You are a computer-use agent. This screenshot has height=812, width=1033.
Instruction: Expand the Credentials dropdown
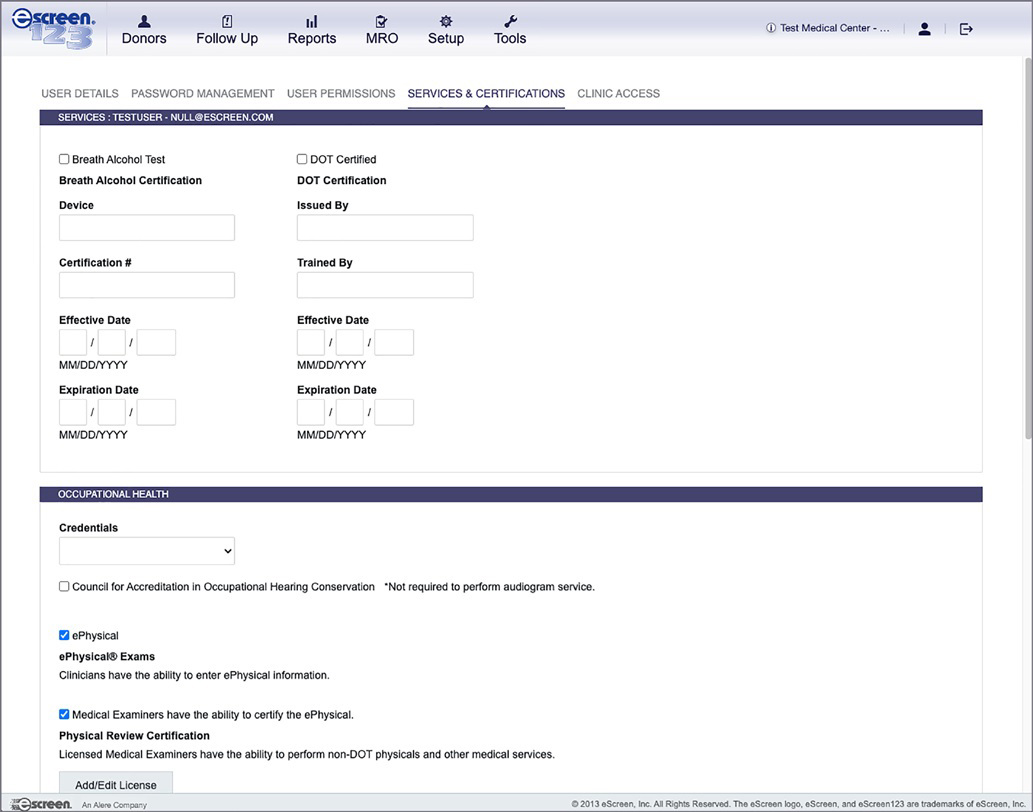(147, 551)
